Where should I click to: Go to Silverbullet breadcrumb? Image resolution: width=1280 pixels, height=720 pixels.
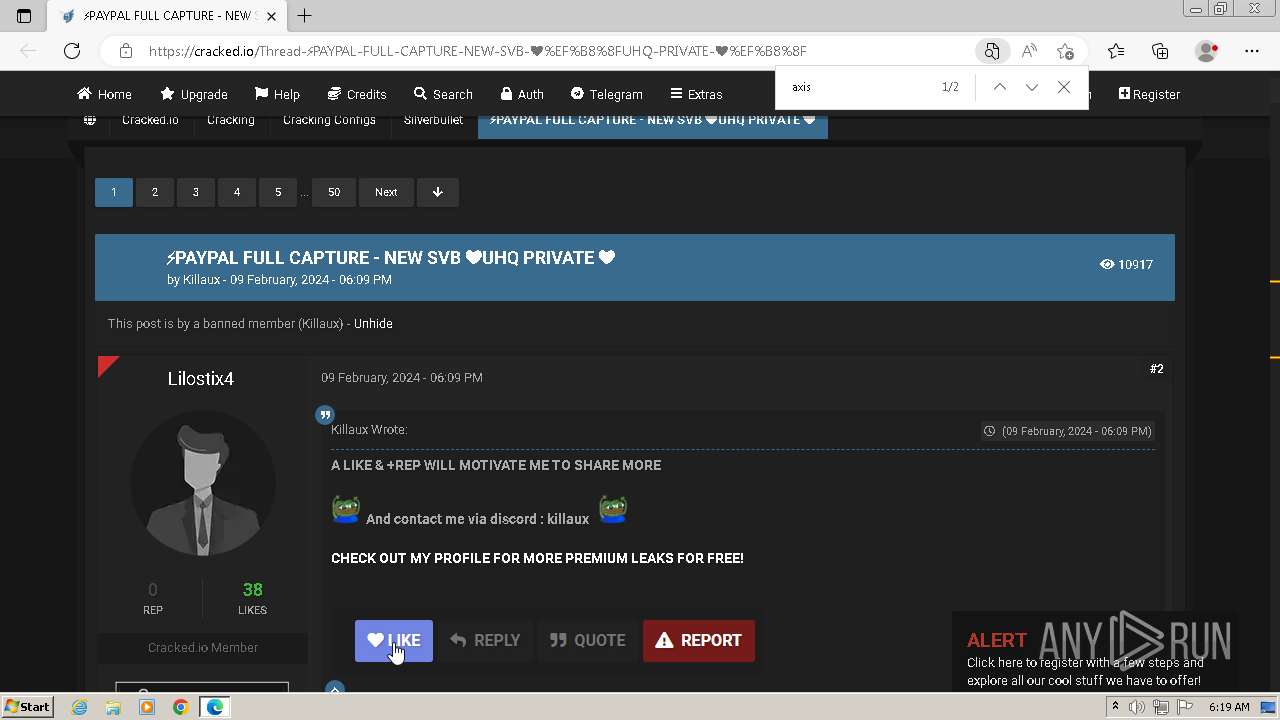[x=433, y=120]
